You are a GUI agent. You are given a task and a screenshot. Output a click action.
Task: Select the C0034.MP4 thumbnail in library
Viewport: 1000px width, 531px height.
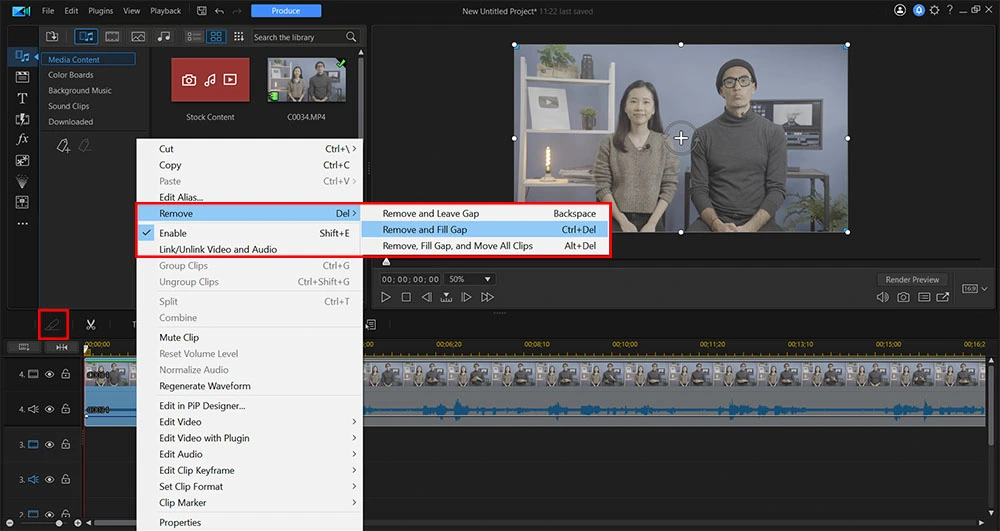[306, 82]
